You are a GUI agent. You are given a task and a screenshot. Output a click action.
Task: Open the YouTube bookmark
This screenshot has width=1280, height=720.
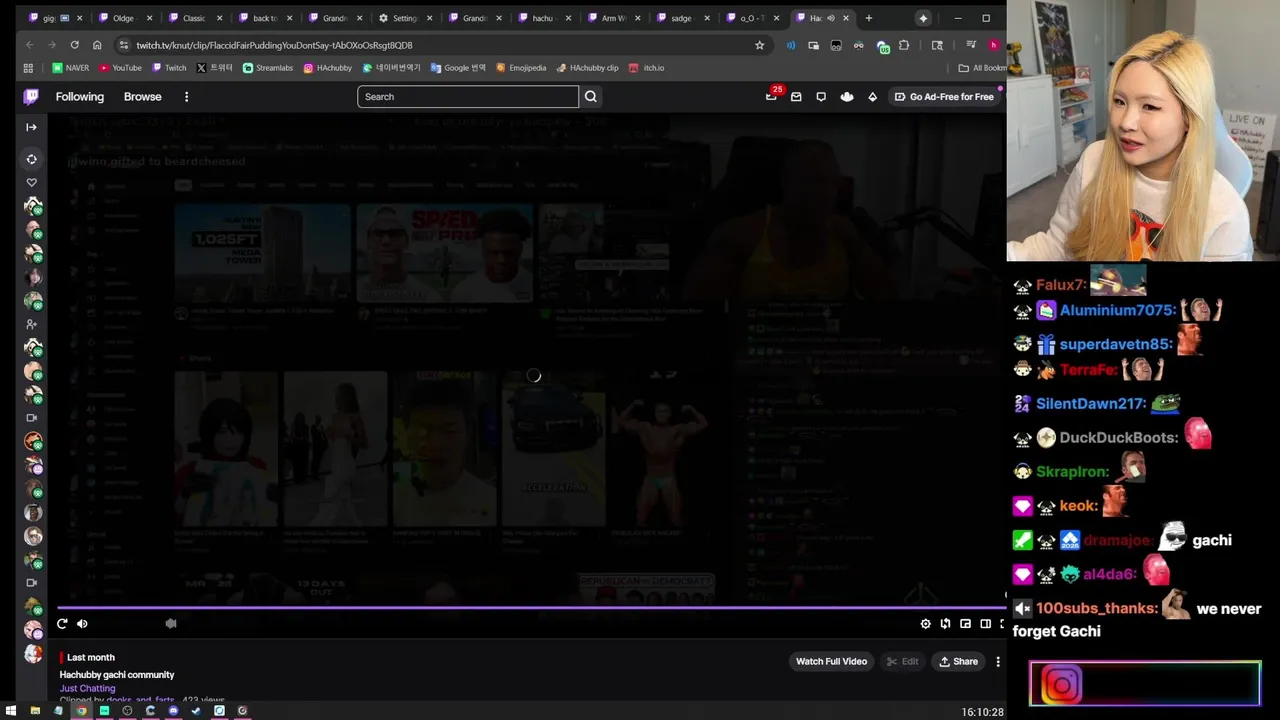point(120,68)
